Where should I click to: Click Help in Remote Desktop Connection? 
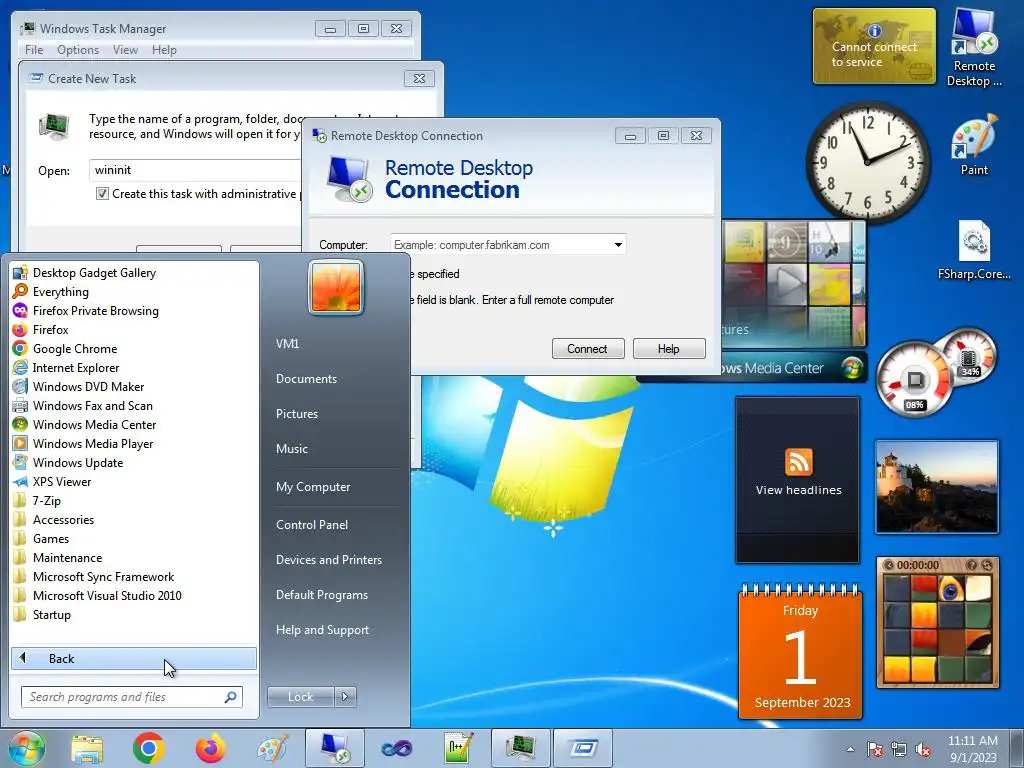(x=669, y=349)
